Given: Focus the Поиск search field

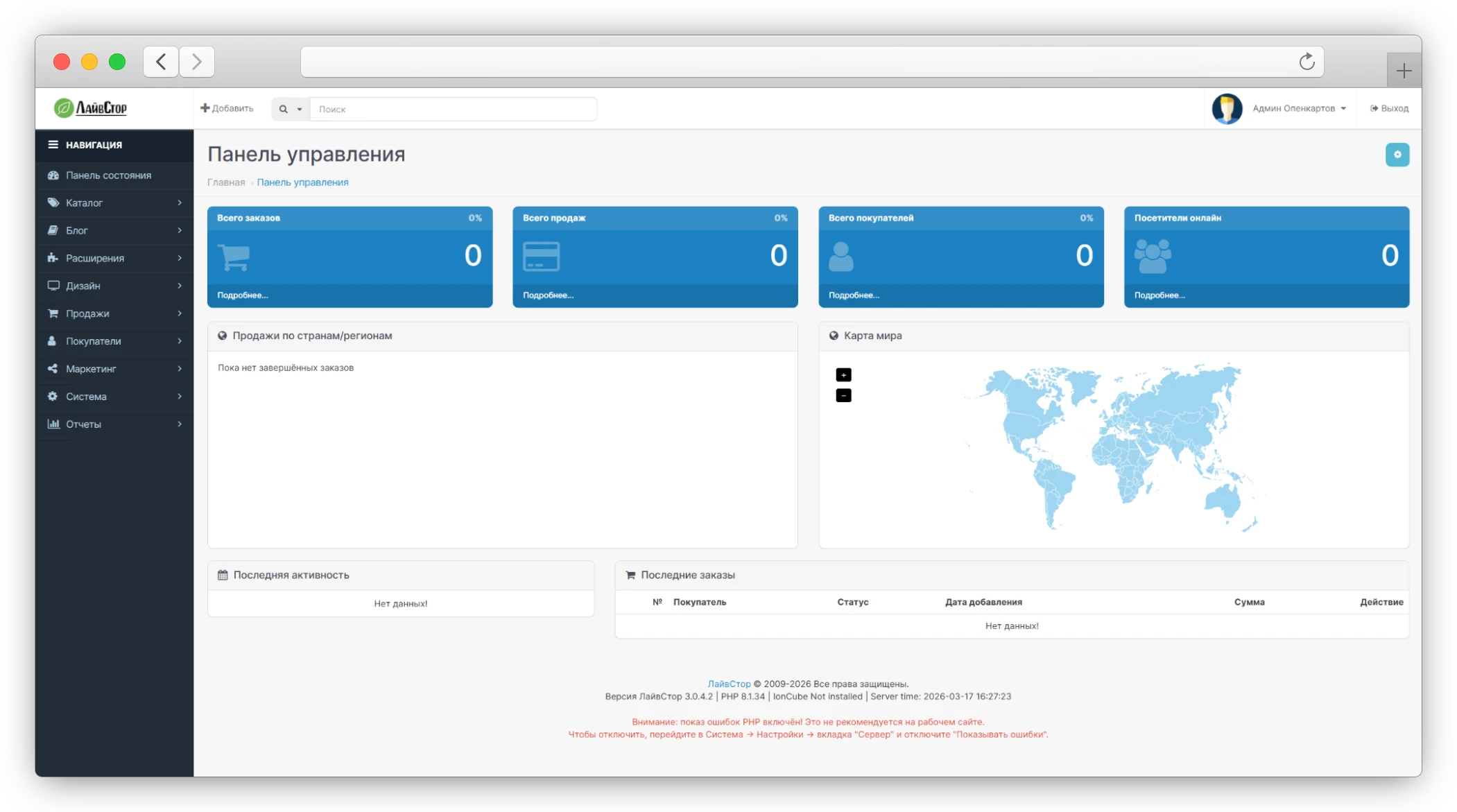Looking at the screenshot, I should (454, 109).
